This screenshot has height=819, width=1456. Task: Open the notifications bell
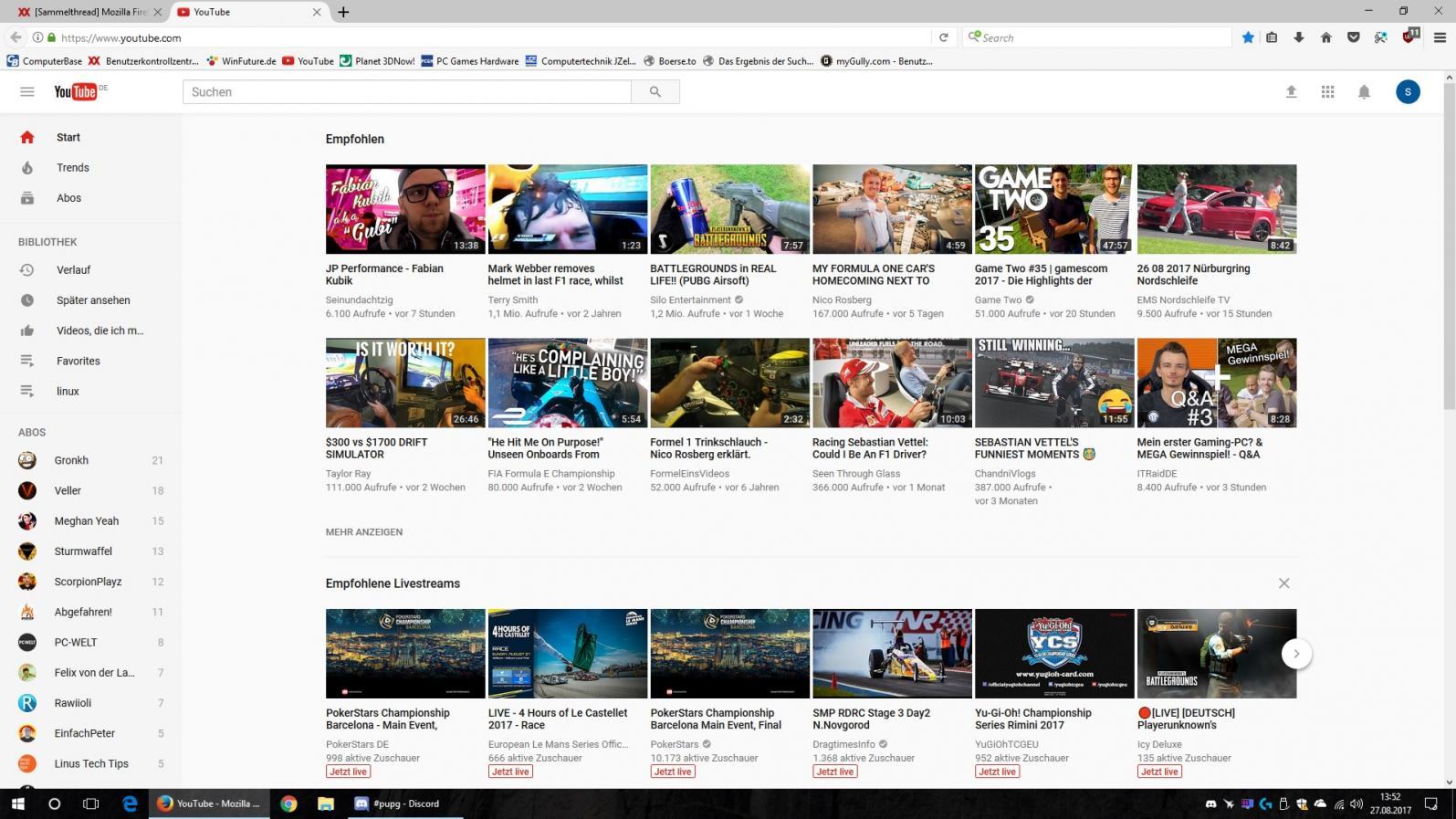click(x=1364, y=91)
